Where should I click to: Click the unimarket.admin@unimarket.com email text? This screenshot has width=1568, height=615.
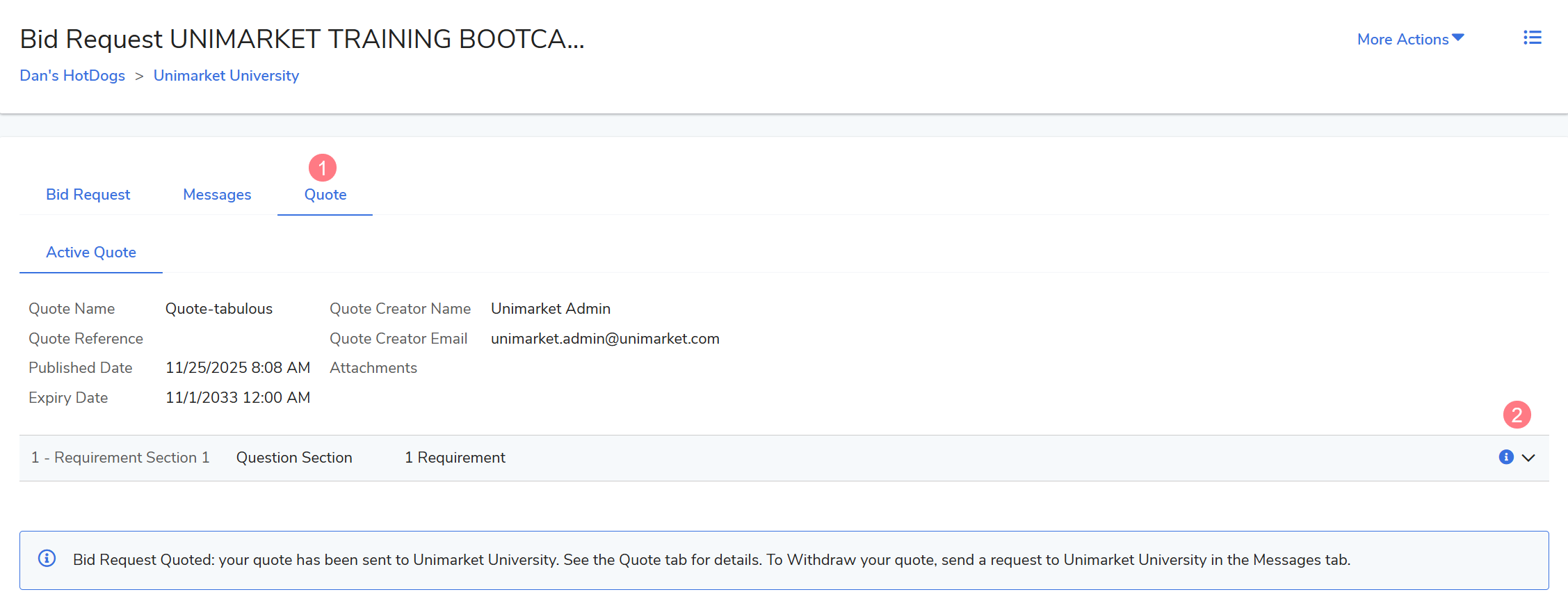coord(605,339)
